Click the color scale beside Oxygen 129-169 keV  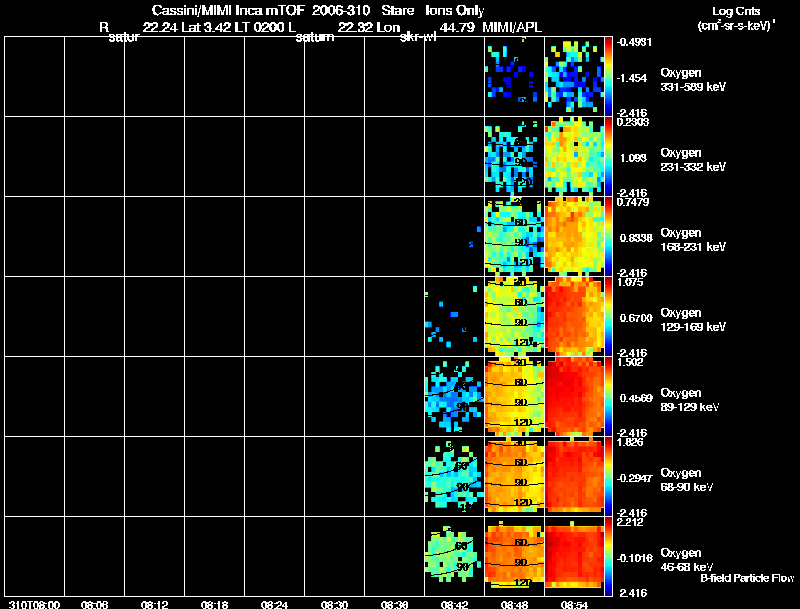(609, 317)
